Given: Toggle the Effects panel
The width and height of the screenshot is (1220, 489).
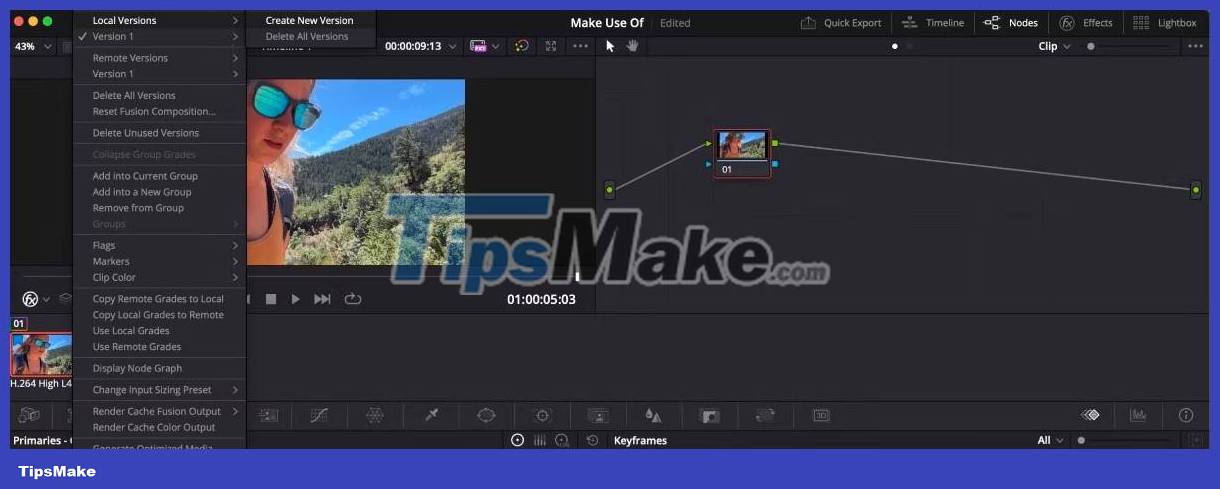Looking at the screenshot, I should [1085, 22].
